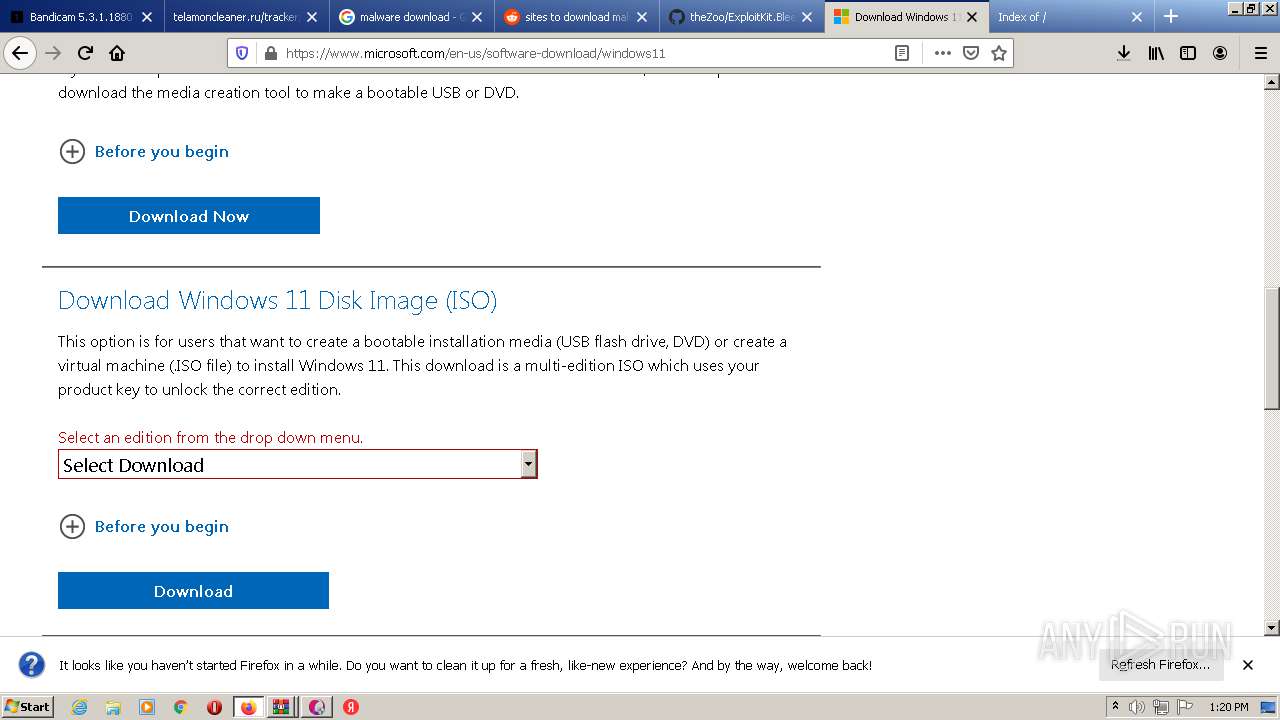Expand first Before you begin section

coord(144,151)
